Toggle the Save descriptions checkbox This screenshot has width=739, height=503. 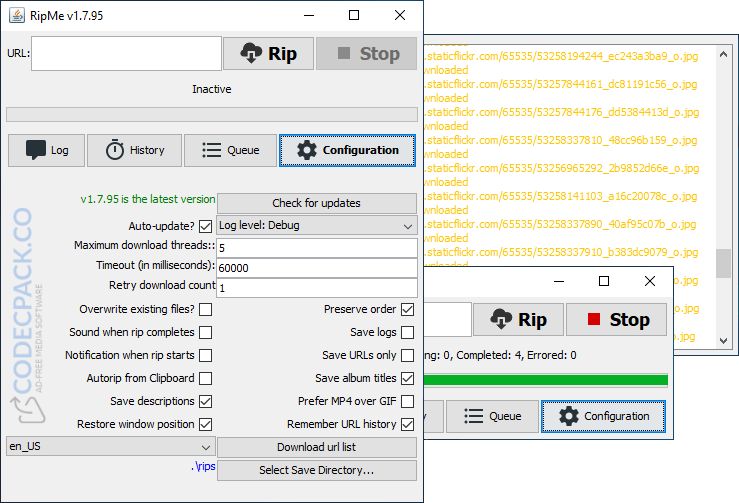pos(205,402)
